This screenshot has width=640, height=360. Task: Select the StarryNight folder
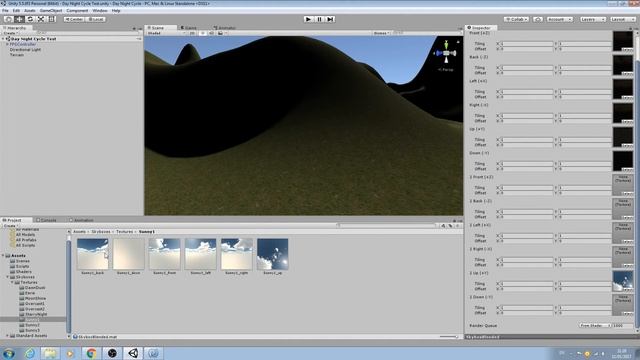pos(33,314)
